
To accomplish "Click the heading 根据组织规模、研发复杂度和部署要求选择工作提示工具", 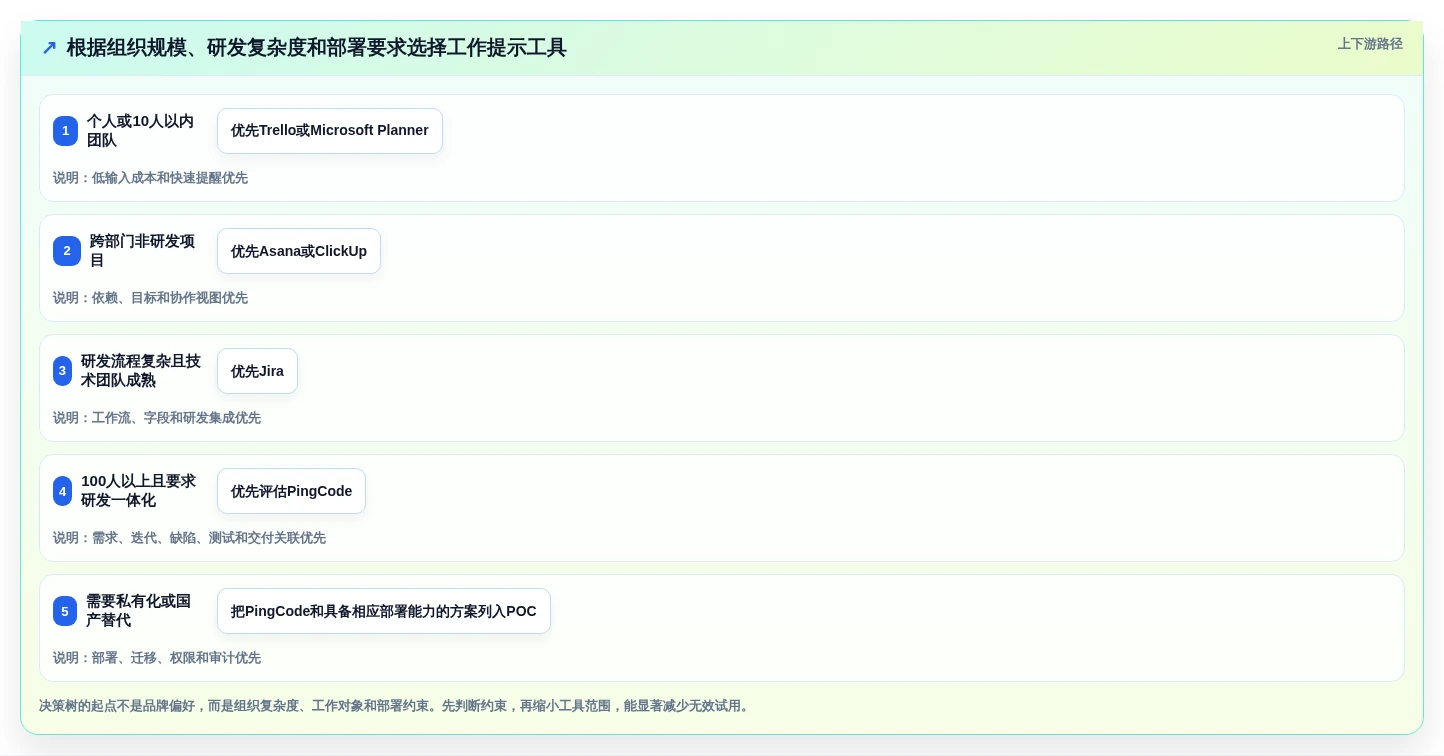I will [x=316, y=48].
